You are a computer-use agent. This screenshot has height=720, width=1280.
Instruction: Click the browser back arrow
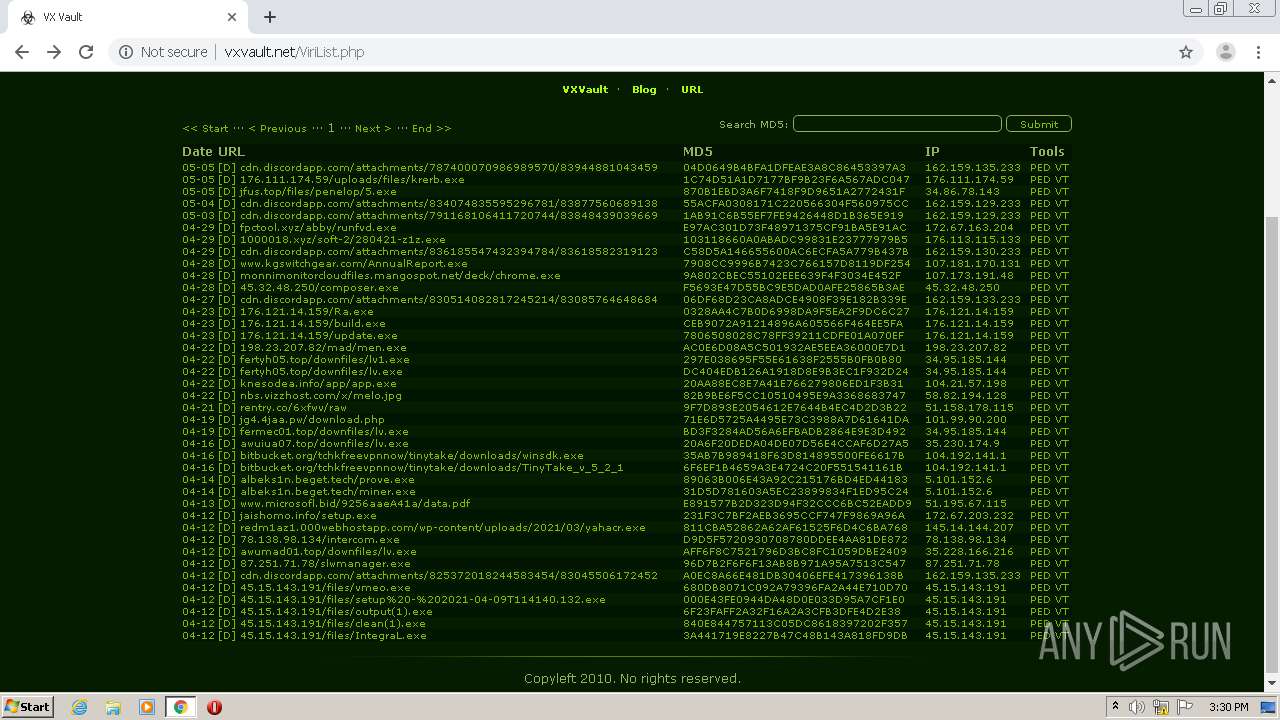point(22,52)
